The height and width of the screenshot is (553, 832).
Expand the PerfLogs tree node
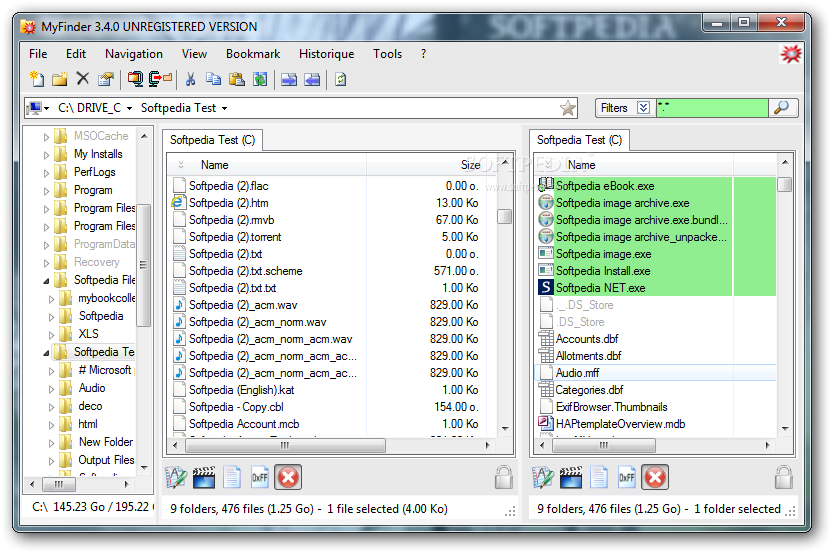pos(46,173)
